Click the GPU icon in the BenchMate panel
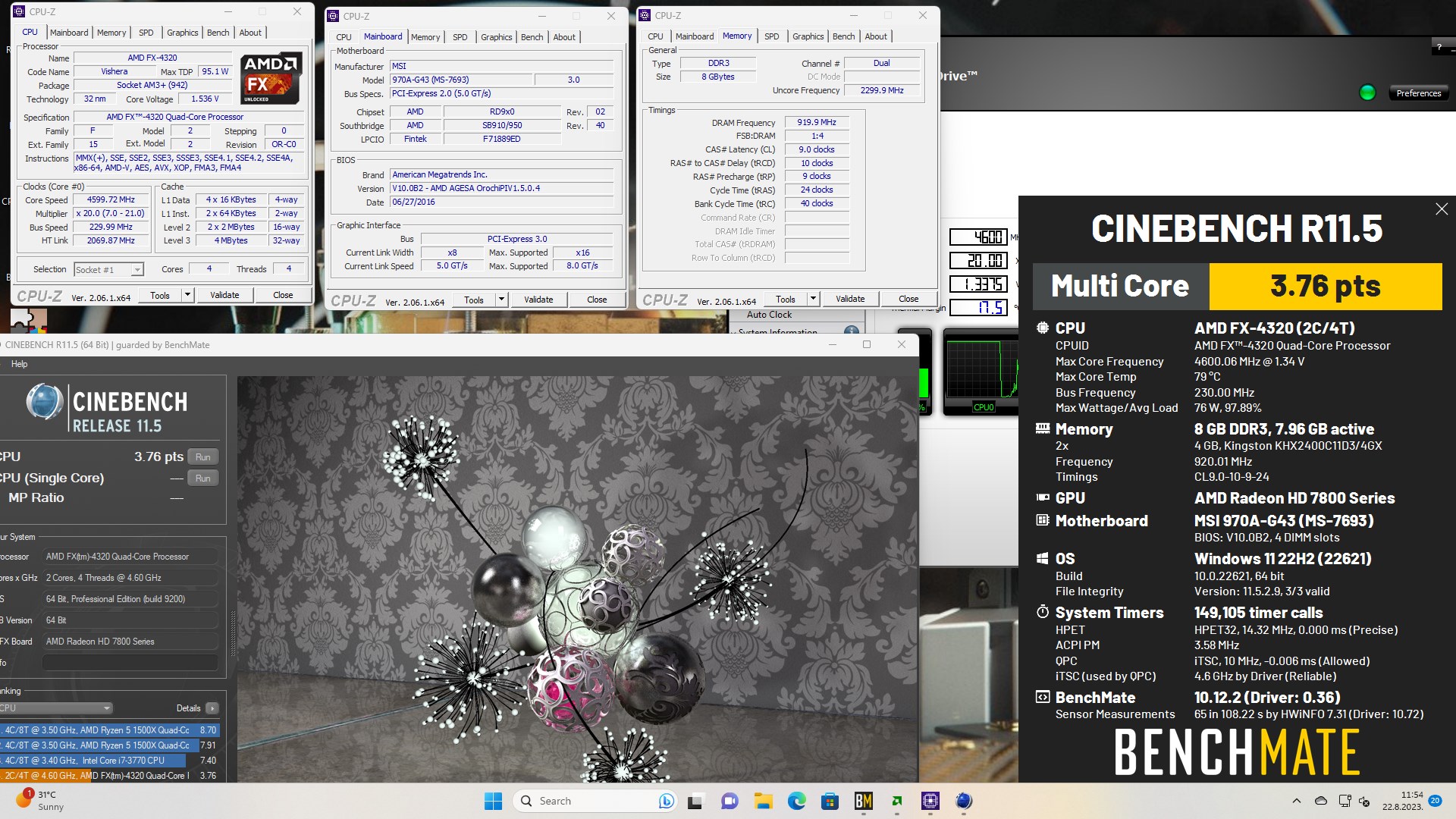The height and width of the screenshot is (819, 1456). [x=1043, y=498]
